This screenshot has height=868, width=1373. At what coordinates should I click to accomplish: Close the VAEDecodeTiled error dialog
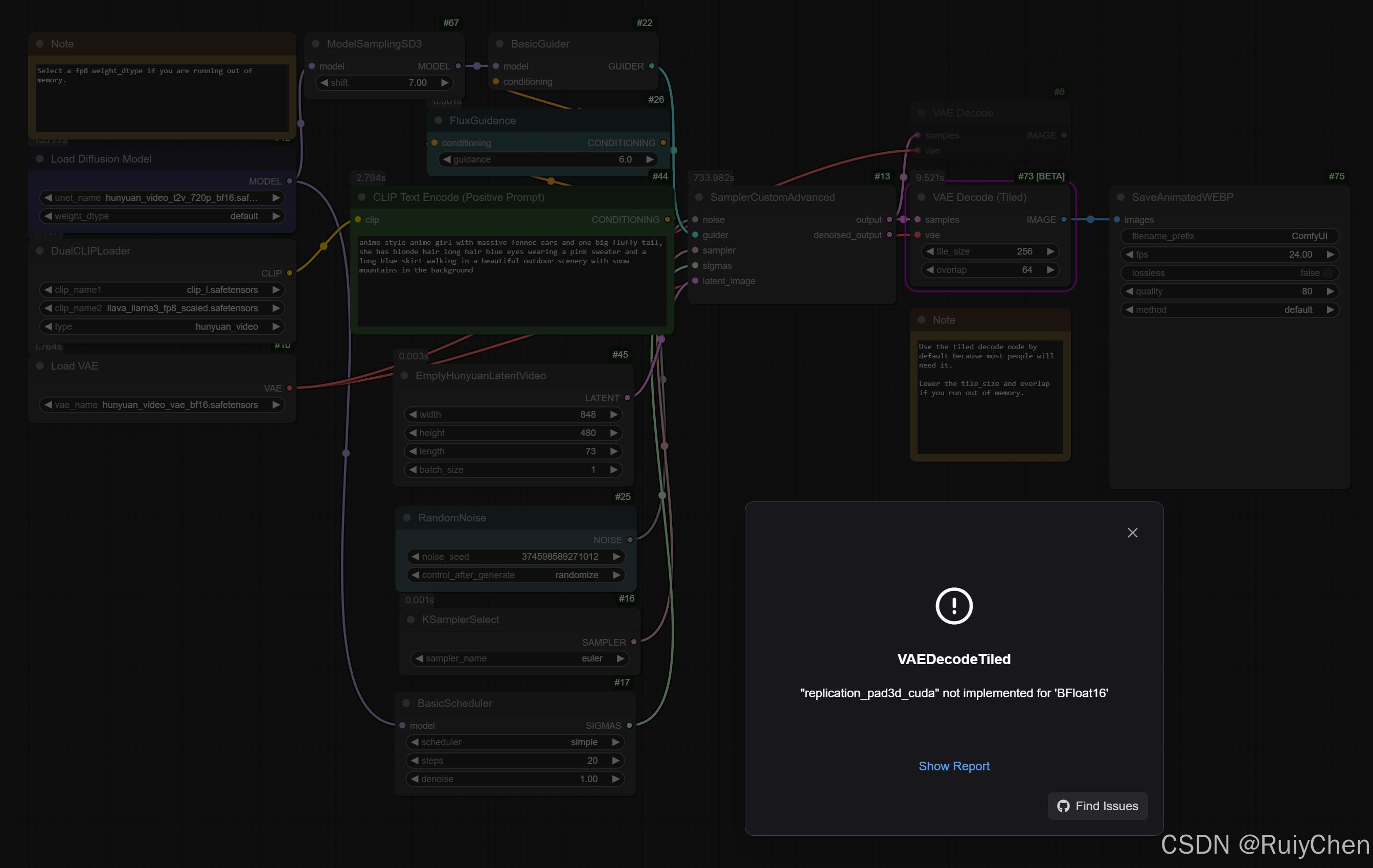pyautogui.click(x=1132, y=532)
